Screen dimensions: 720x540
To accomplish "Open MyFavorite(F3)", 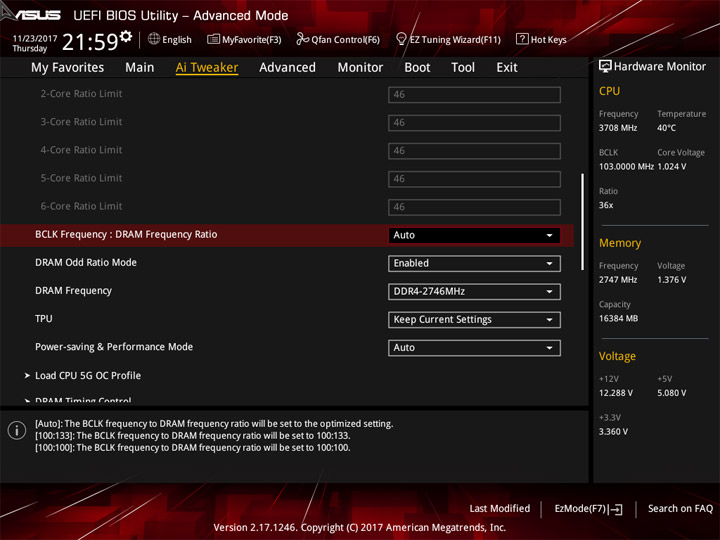I will coord(244,39).
